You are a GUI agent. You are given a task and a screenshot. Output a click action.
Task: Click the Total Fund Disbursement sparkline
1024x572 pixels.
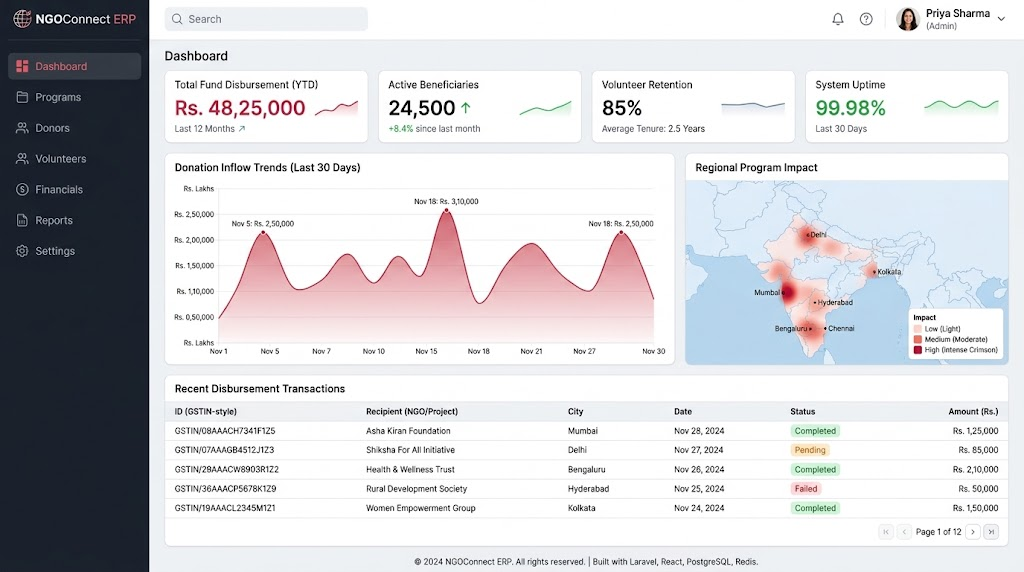[x=336, y=108]
